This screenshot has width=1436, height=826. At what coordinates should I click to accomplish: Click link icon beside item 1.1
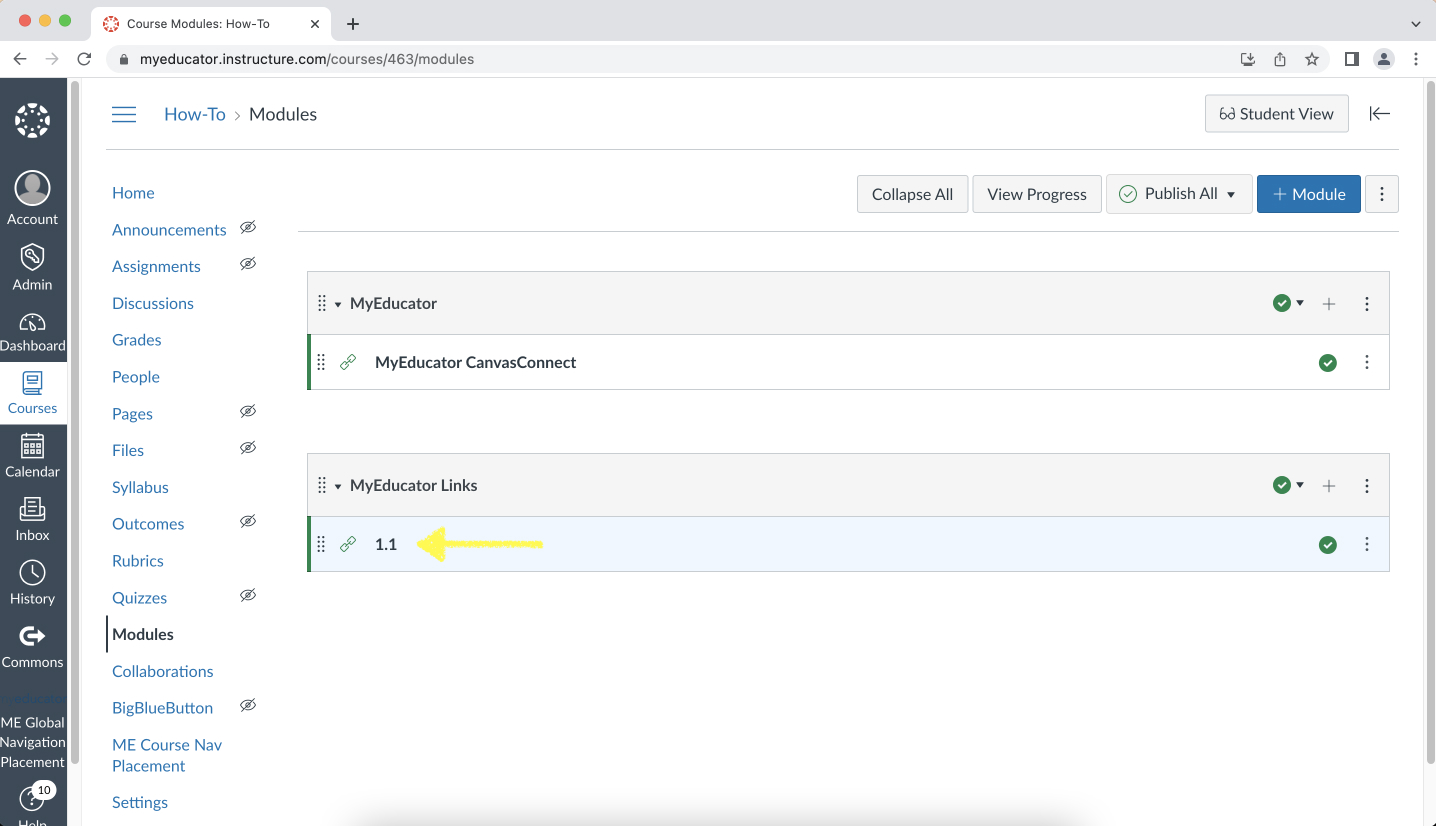click(348, 544)
